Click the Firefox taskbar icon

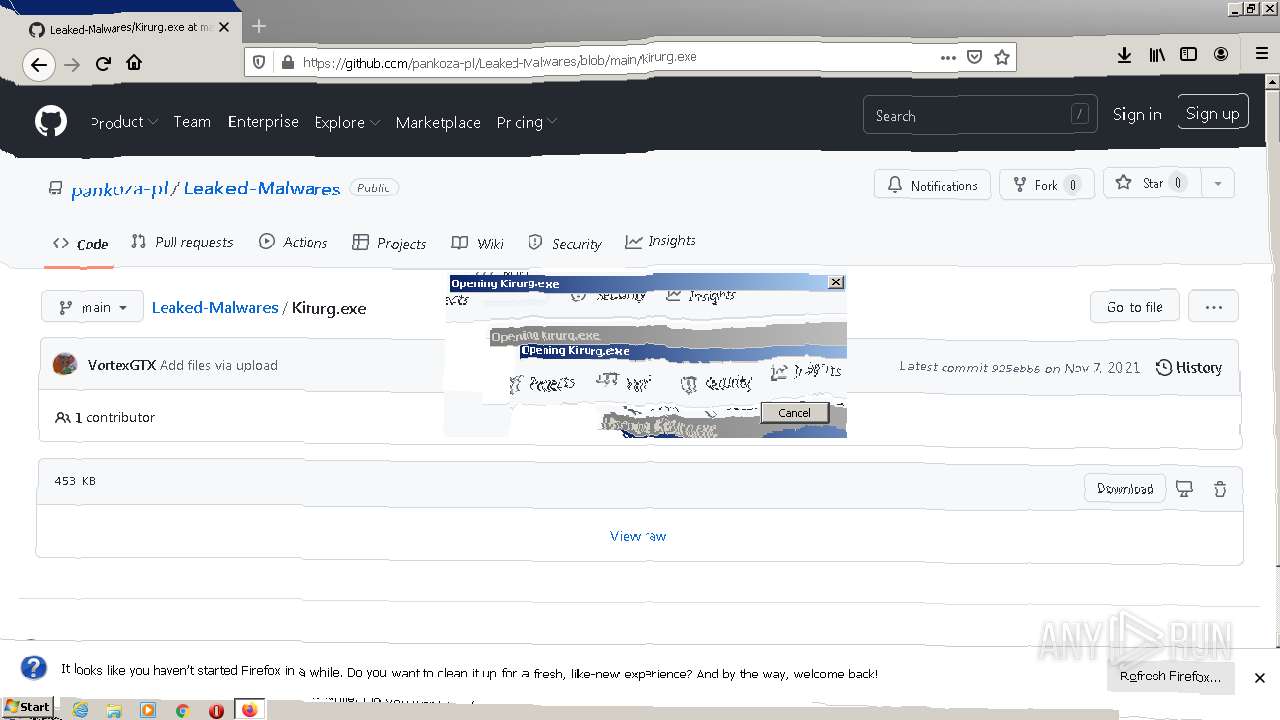tap(249, 710)
